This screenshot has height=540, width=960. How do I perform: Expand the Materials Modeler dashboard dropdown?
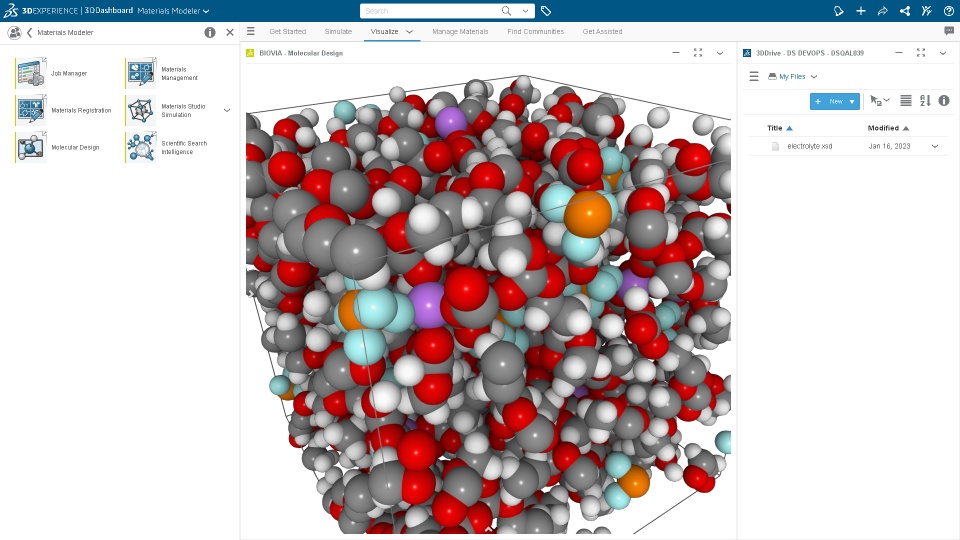(x=206, y=11)
